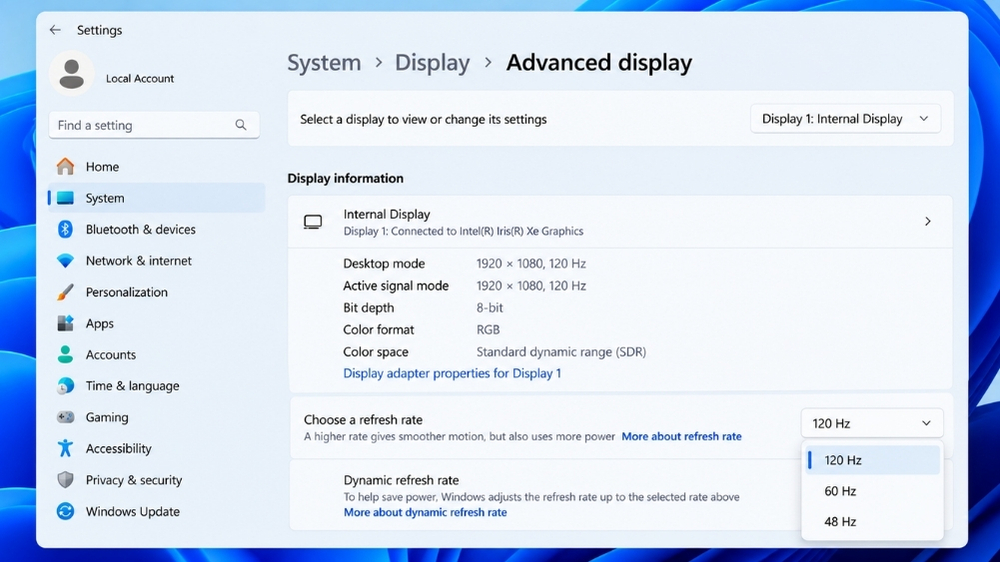Viewport: 1000px width, 562px height.
Task: Navigate to Apps settings
Action: point(156,323)
